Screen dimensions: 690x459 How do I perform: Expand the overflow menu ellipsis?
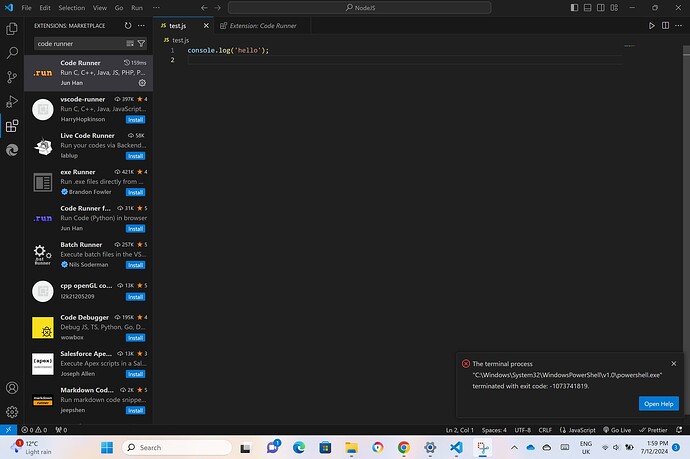156,7
